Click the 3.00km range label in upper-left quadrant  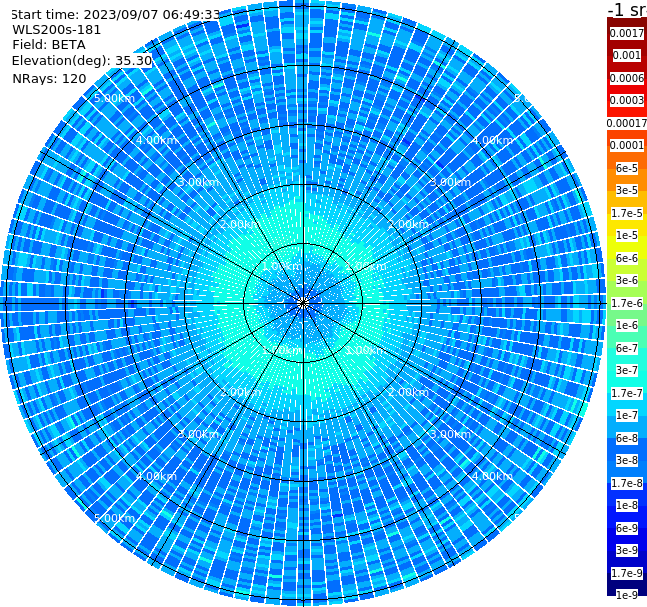[198, 182]
